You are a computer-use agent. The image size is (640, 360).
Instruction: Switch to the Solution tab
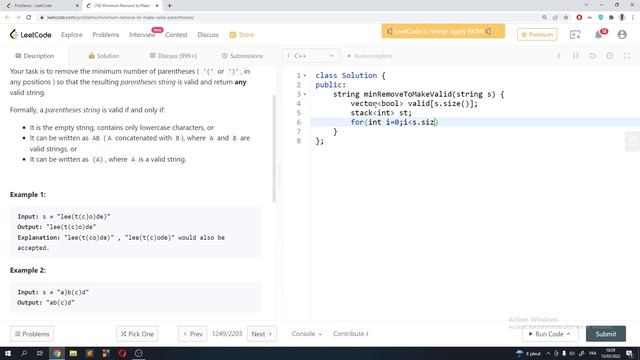[104, 56]
